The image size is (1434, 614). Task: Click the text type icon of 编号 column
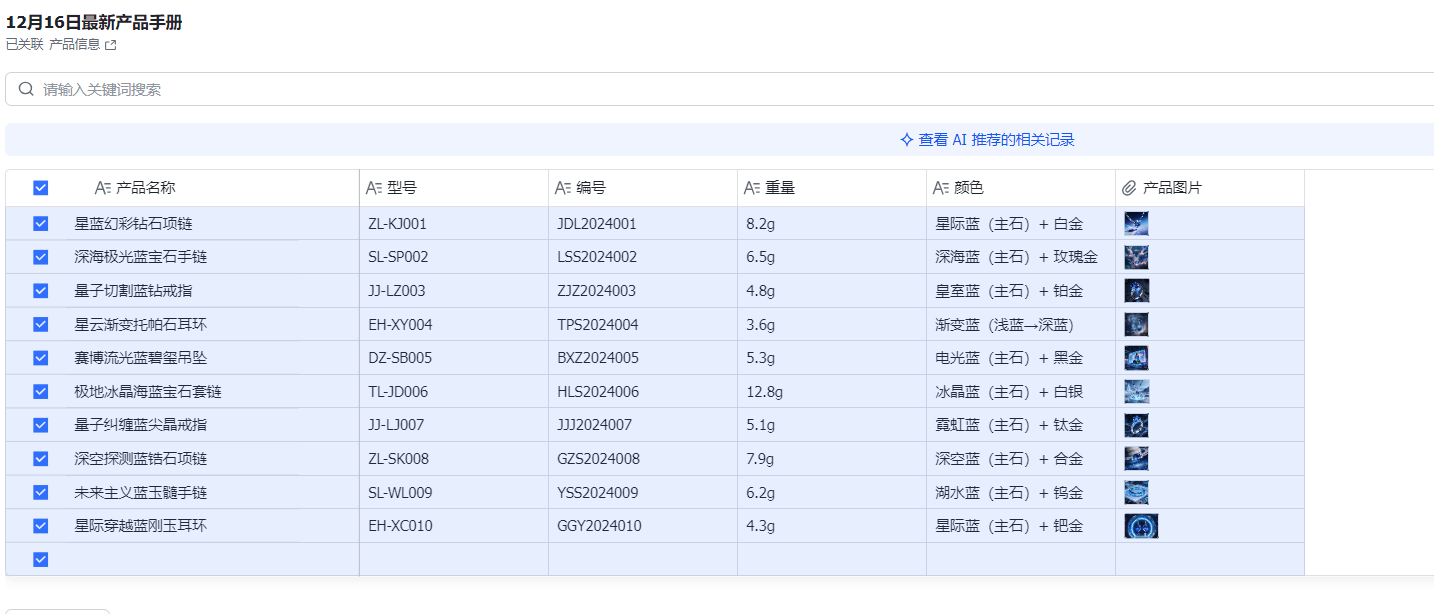(563, 188)
